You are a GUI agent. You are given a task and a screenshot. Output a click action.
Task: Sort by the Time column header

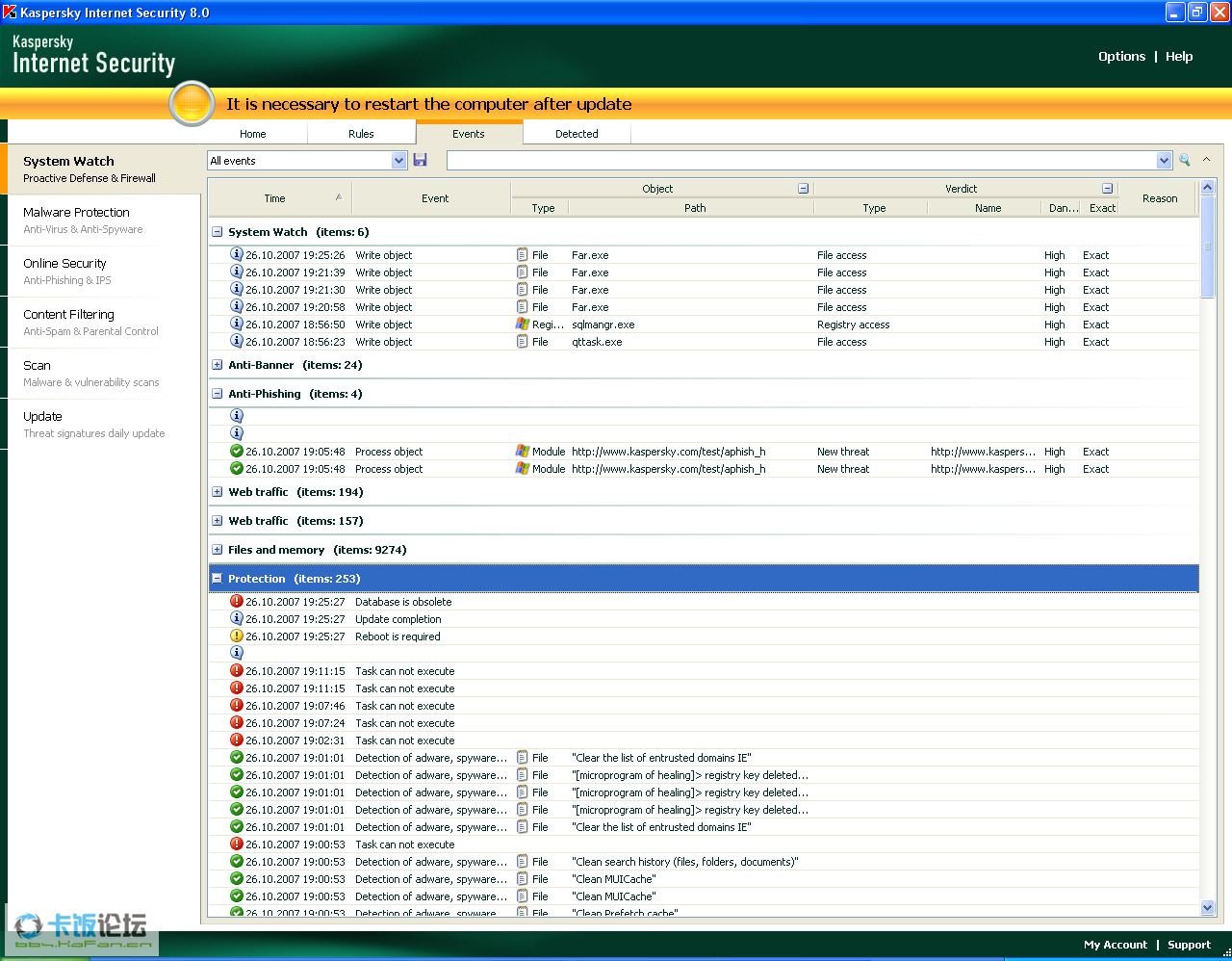click(279, 198)
